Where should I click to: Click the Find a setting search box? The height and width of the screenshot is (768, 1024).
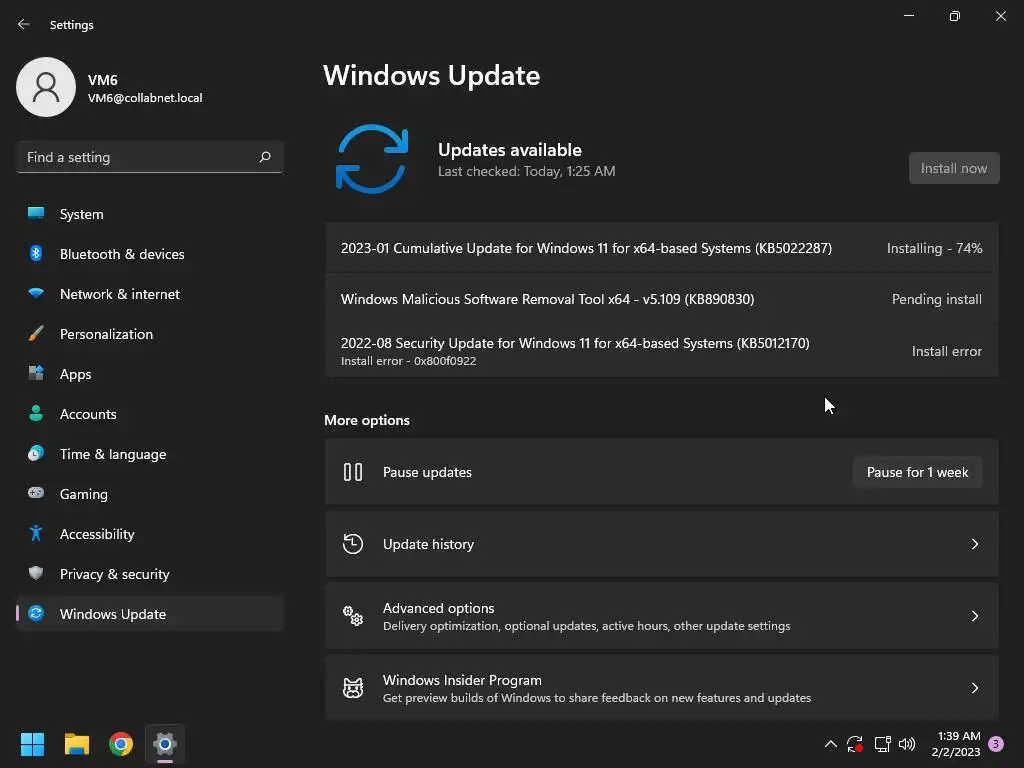150,157
